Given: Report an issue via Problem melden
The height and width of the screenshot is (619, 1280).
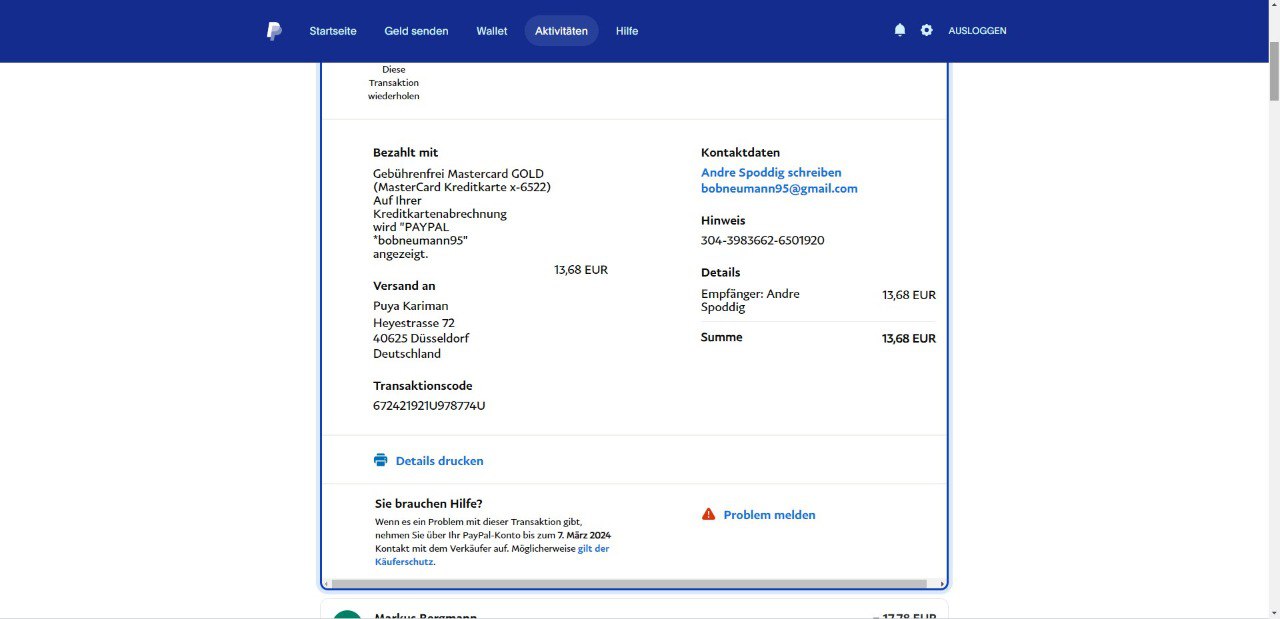Looking at the screenshot, I should [x=769, y=515].
